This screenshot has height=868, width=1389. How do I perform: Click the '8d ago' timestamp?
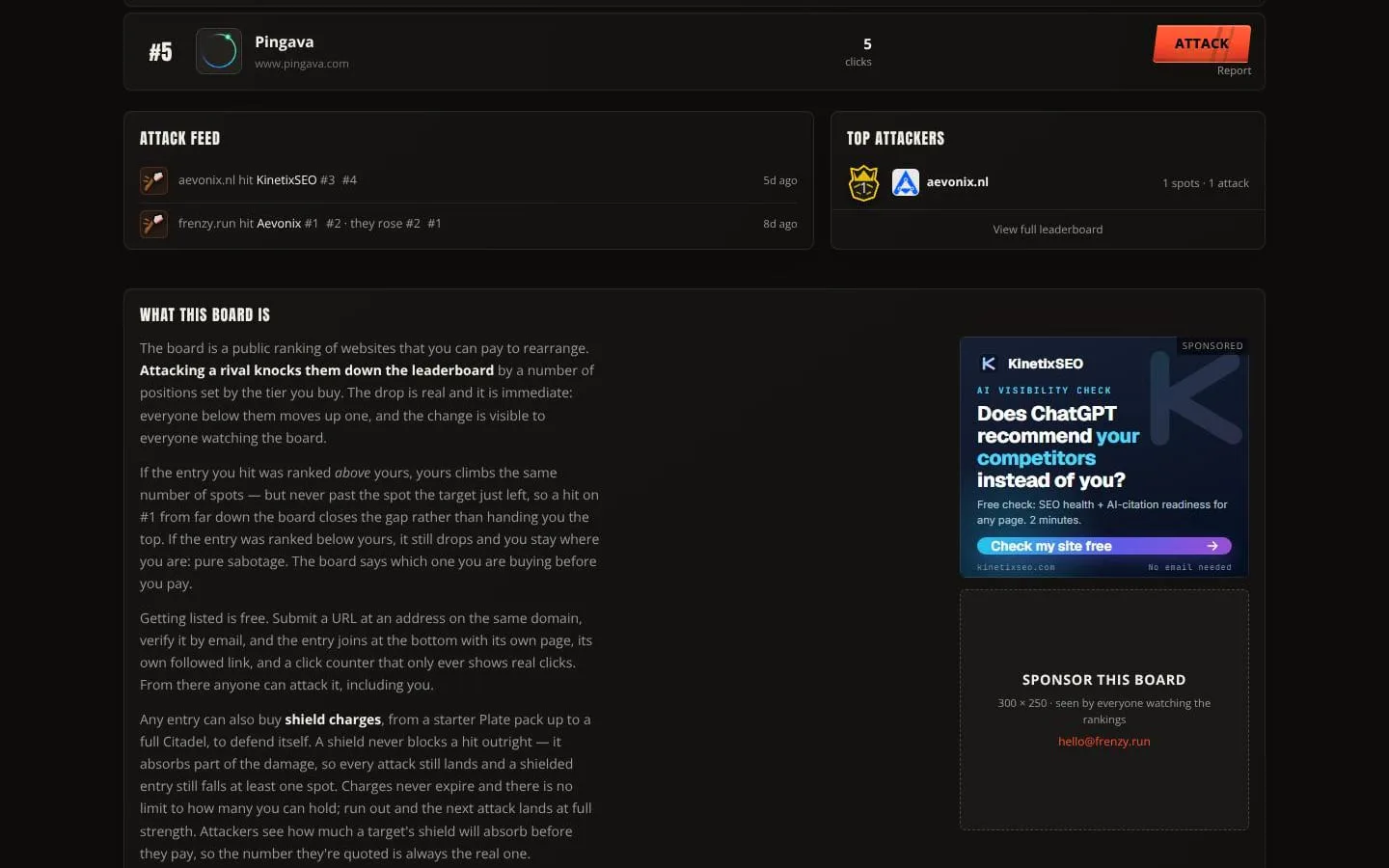click(779, 224)
